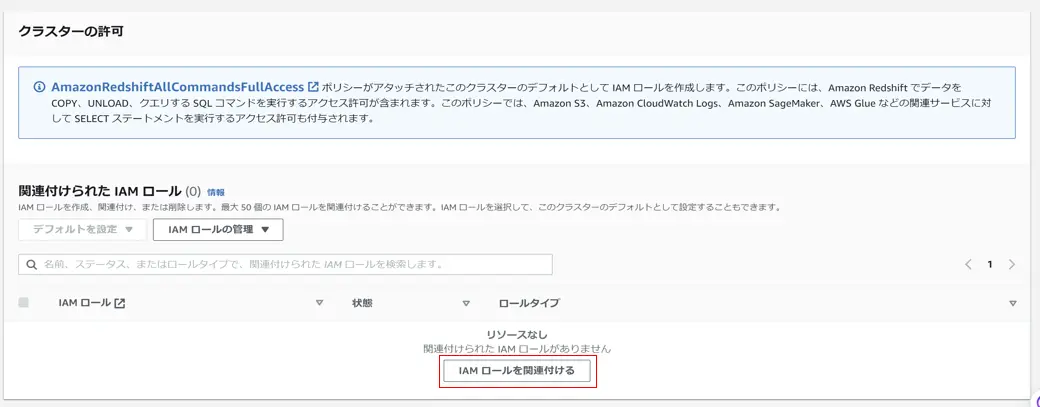This screenshot has width=1040, height=407.
Task: Tick the select-all checkbox in table header
Action: (x=24, y=303)
